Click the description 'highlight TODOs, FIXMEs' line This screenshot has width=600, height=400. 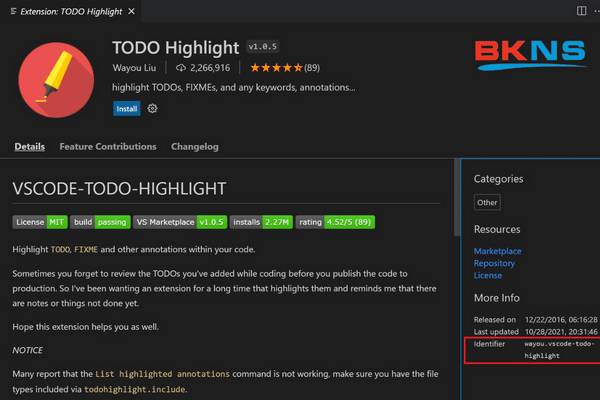click(234, 88)
